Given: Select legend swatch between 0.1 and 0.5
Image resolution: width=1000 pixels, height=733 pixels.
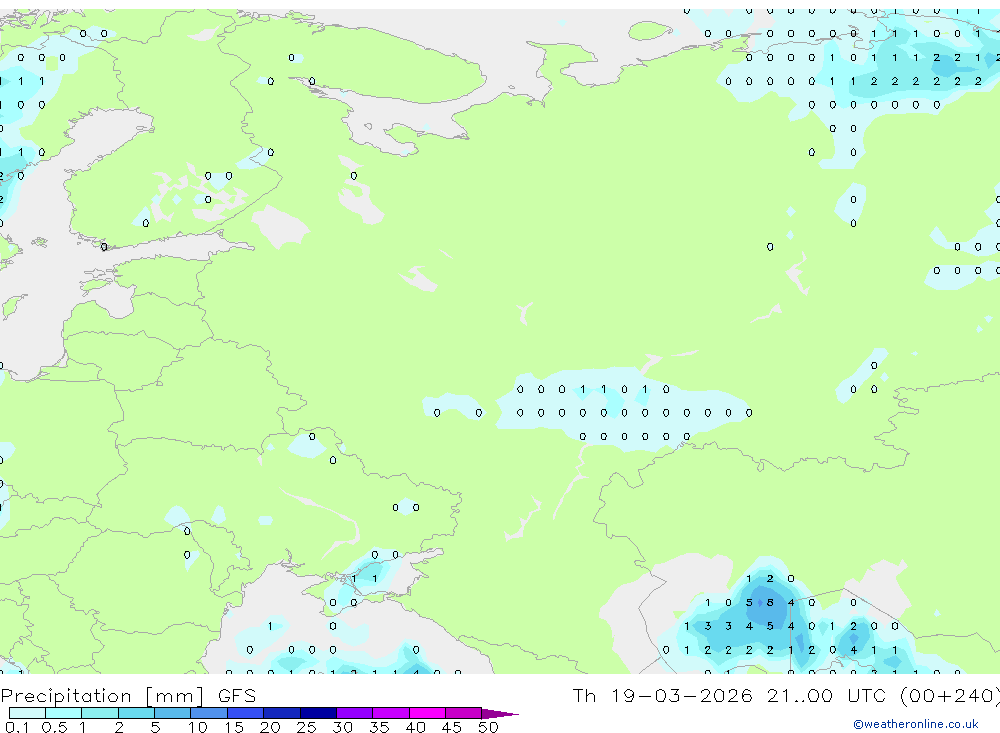Looking at the screenshot, I should pos(27,713).
